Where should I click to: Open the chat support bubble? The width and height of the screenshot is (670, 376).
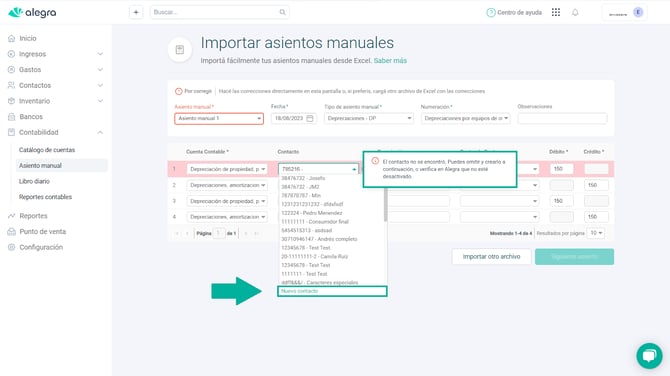(649, 355)
